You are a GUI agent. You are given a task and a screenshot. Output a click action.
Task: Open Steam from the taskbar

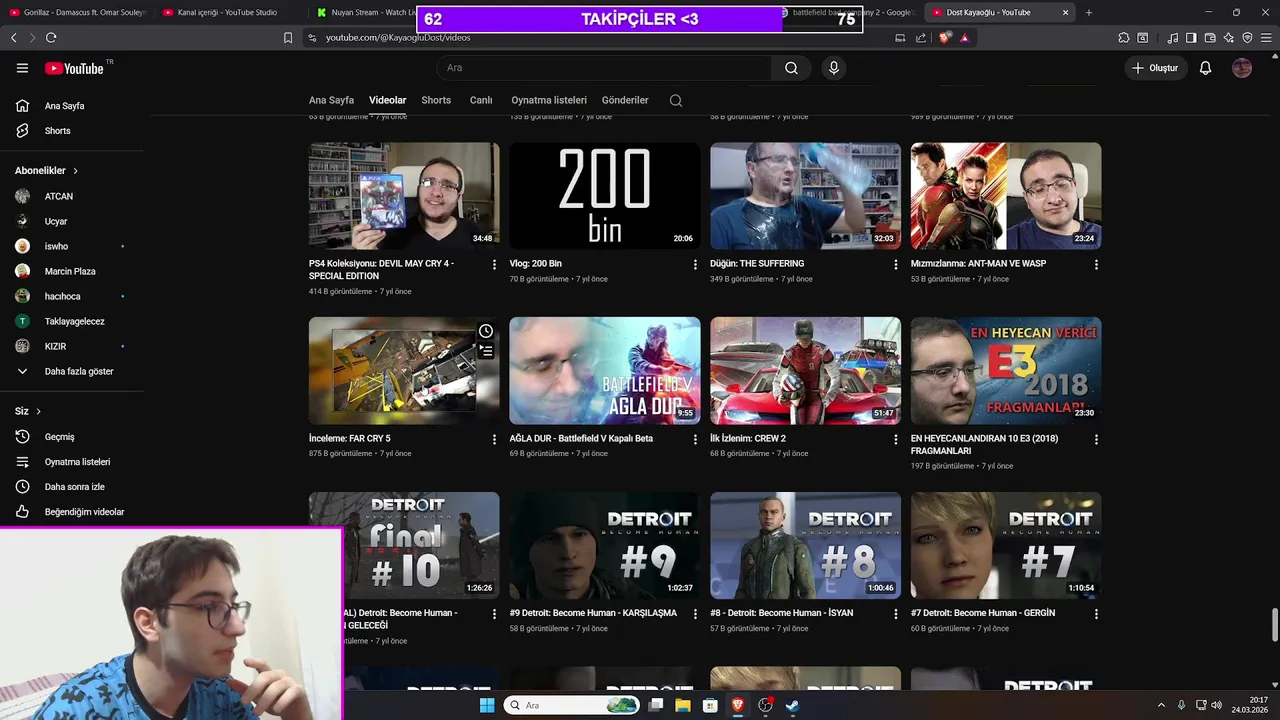(x=791, y=705)
